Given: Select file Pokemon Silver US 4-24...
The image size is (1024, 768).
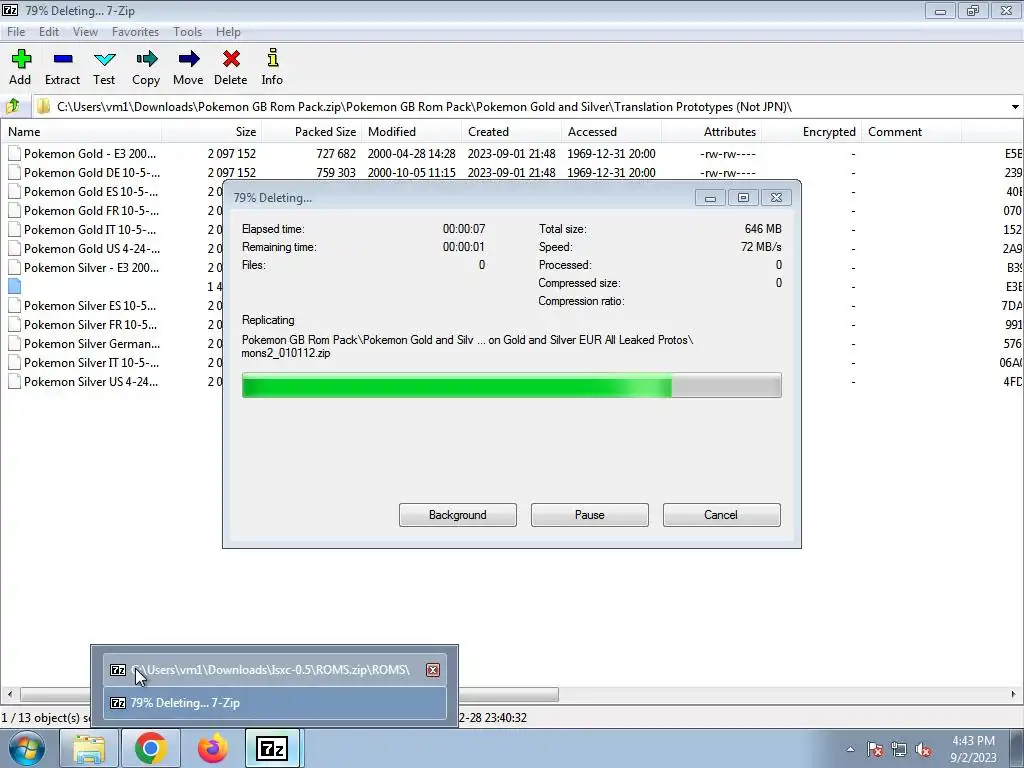Looking at the screenshot, I should 91,381.
